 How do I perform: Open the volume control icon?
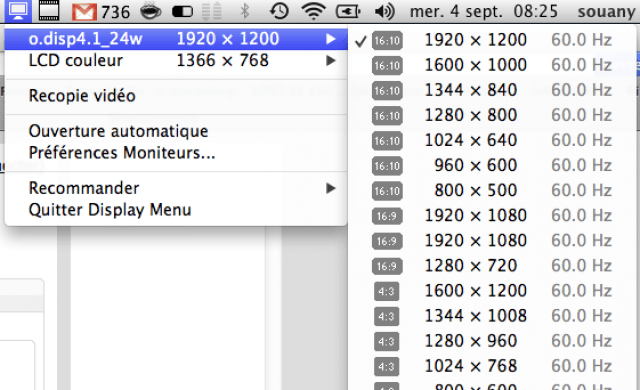coord(384,11)
